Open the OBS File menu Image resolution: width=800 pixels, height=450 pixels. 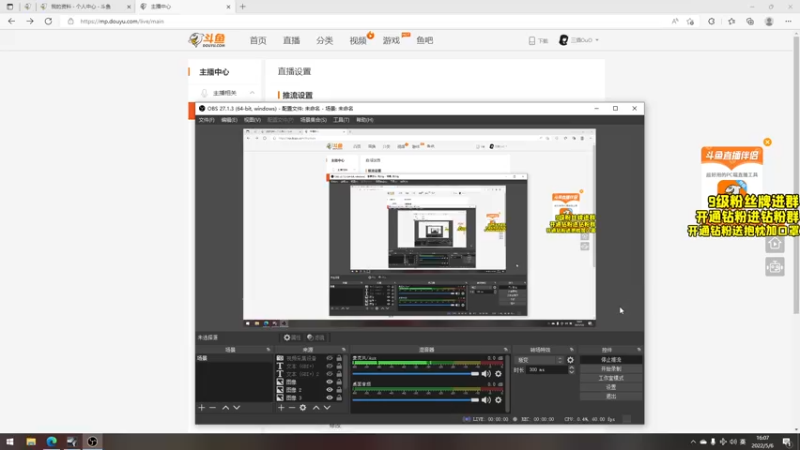206,120
